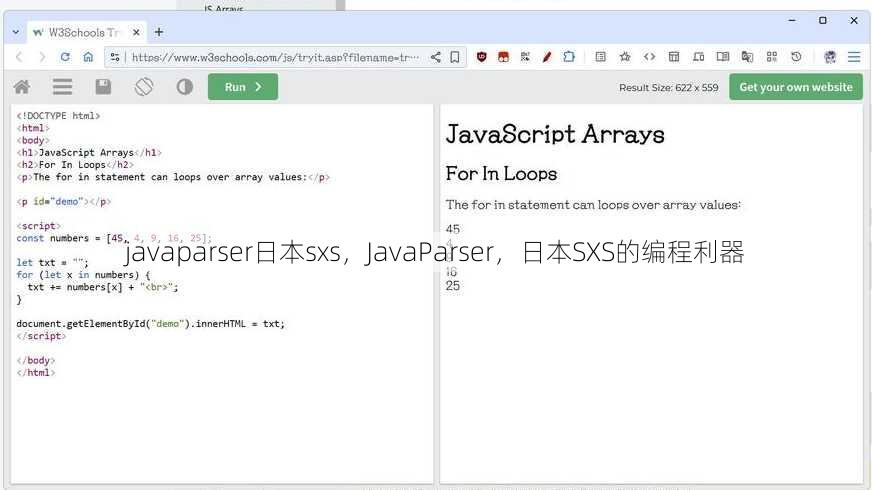Bookmark this page
The height and width of the screenshot is (490, 872).
[x=454, y=57]
